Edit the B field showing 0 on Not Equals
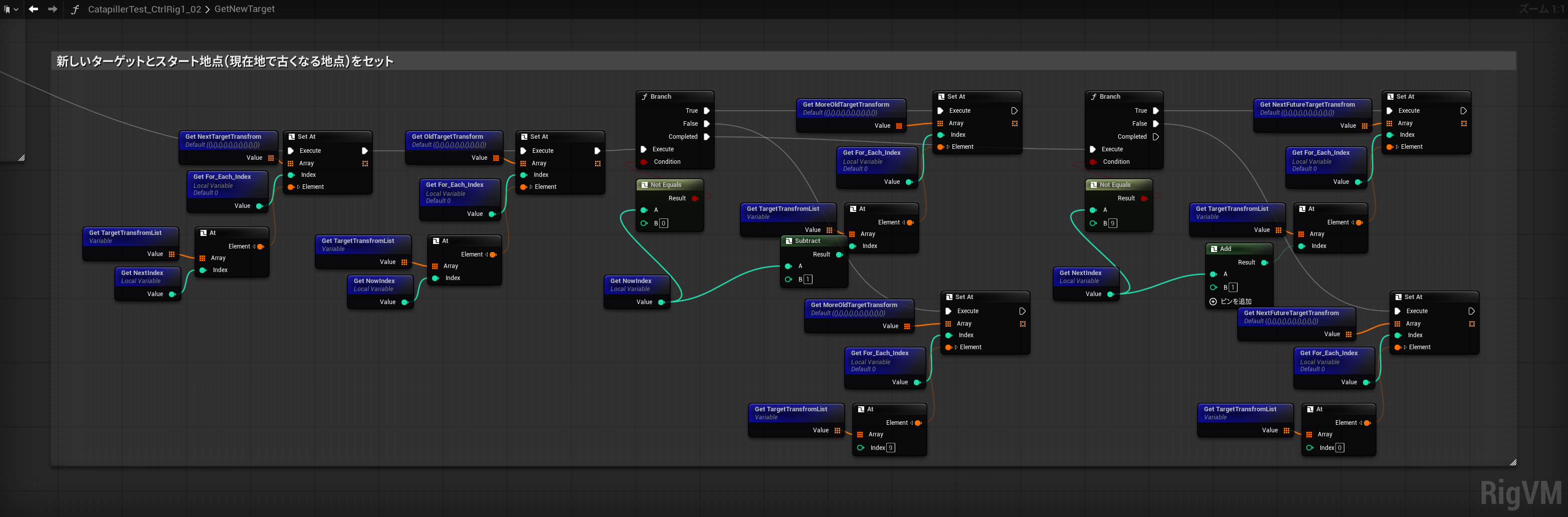Viewport: 1568px width, 517px height. 664,223
